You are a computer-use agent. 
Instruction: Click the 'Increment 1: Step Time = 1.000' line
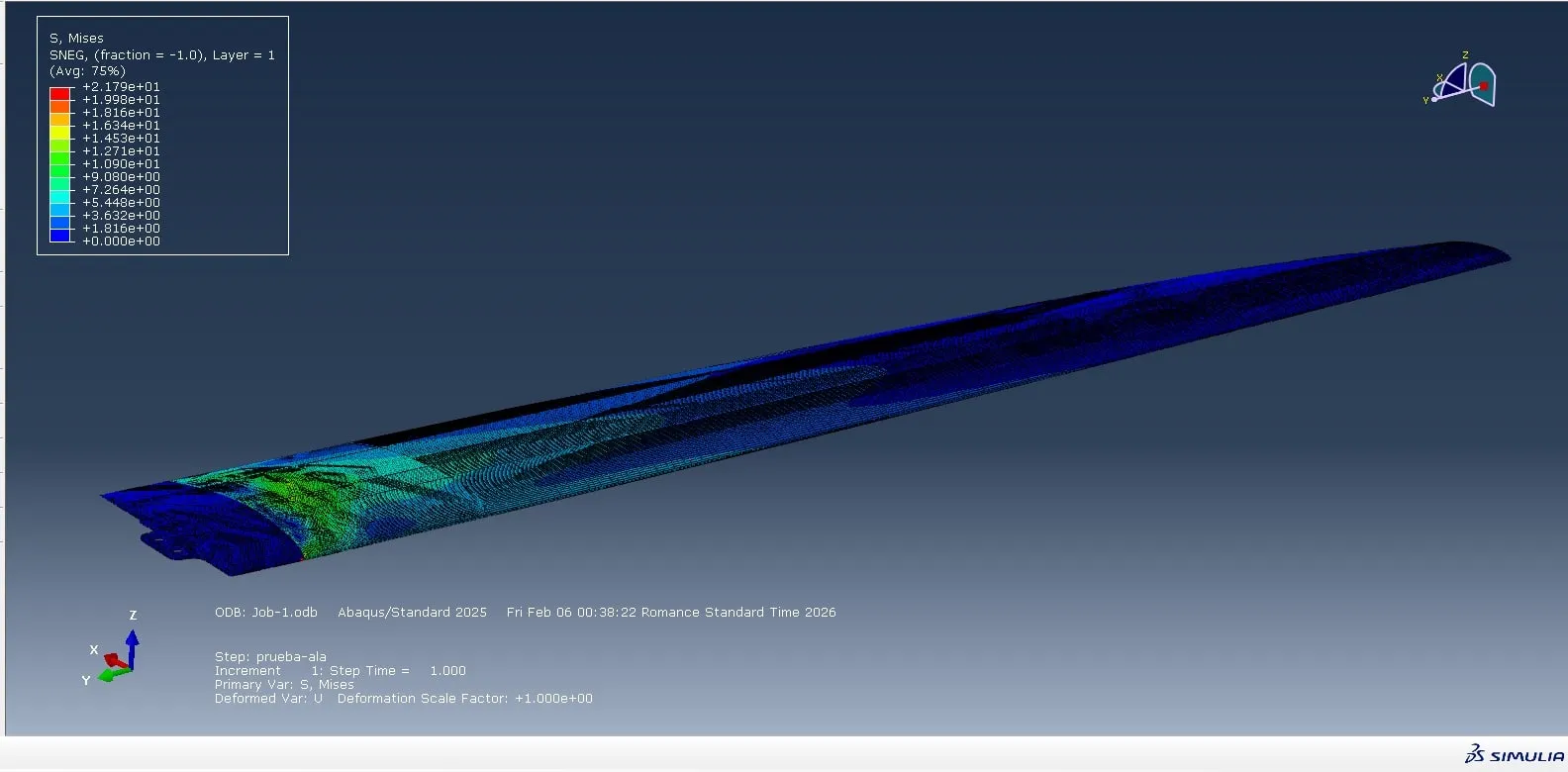pos(341,671)
